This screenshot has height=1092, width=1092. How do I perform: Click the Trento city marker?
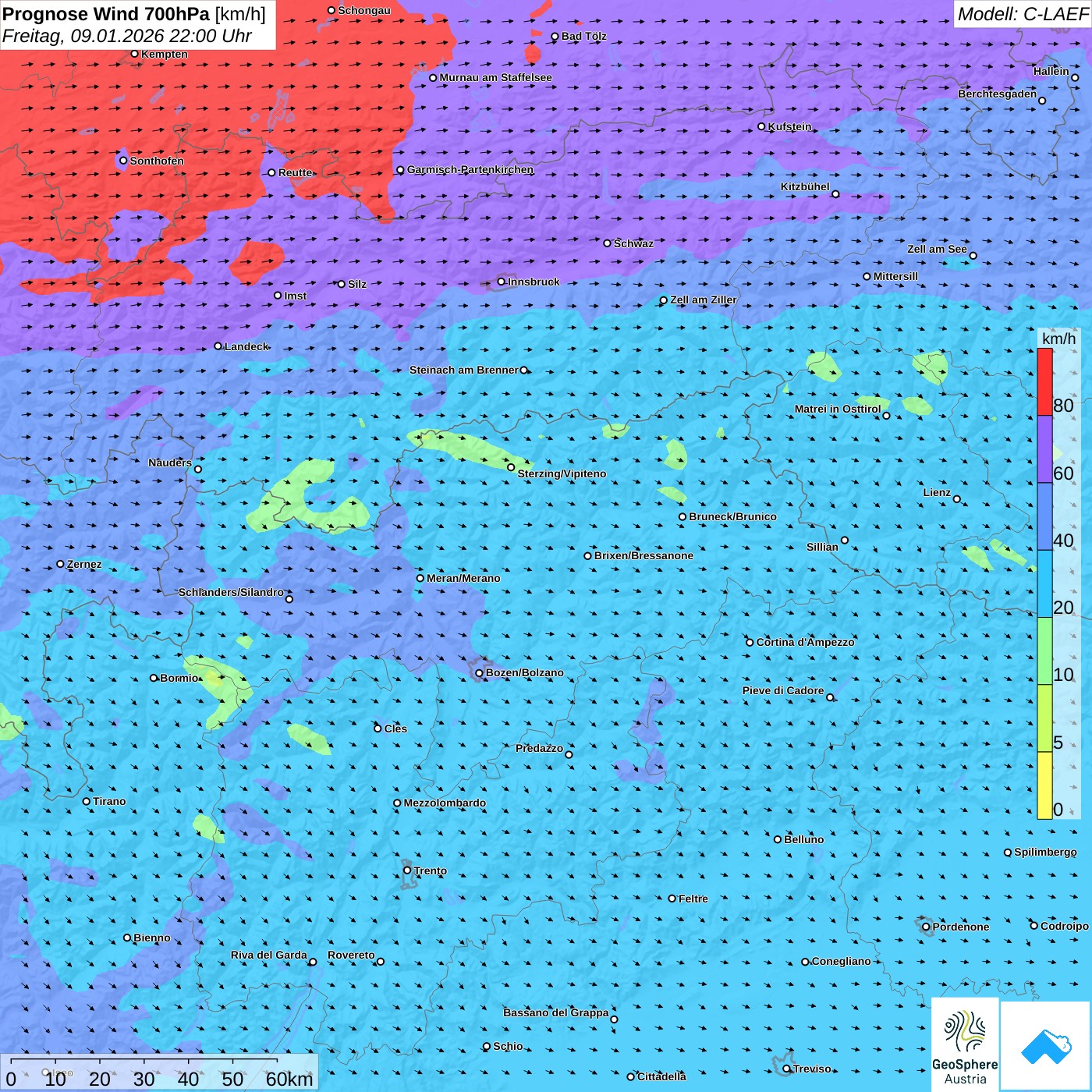[x=407, y=870]
